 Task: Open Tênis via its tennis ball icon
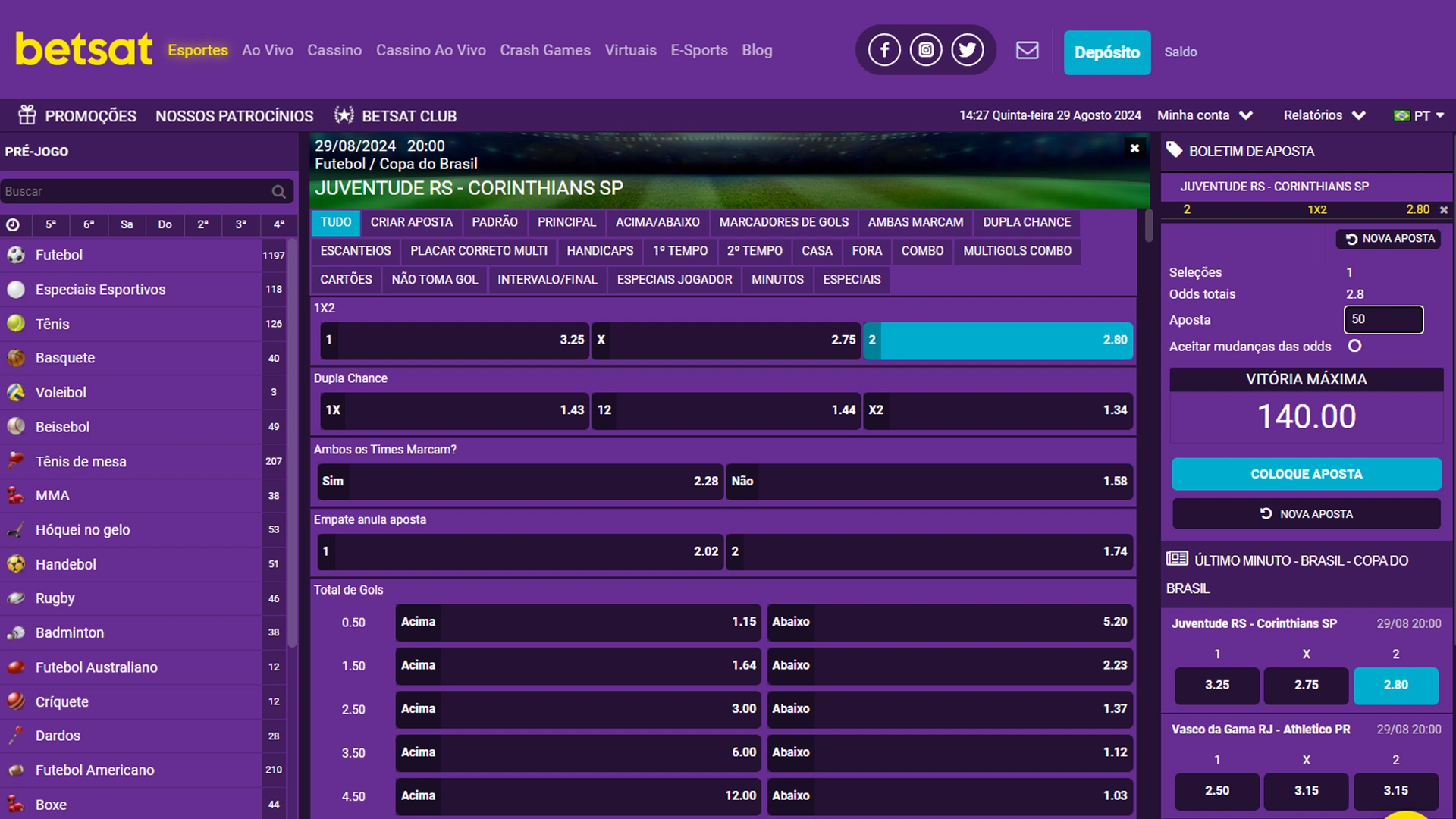click(16, 324)
